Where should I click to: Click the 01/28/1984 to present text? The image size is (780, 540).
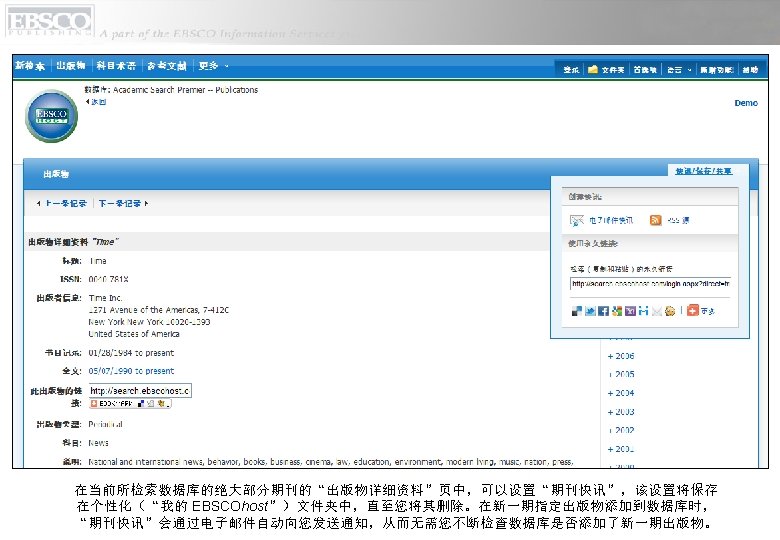coord(131,353)
